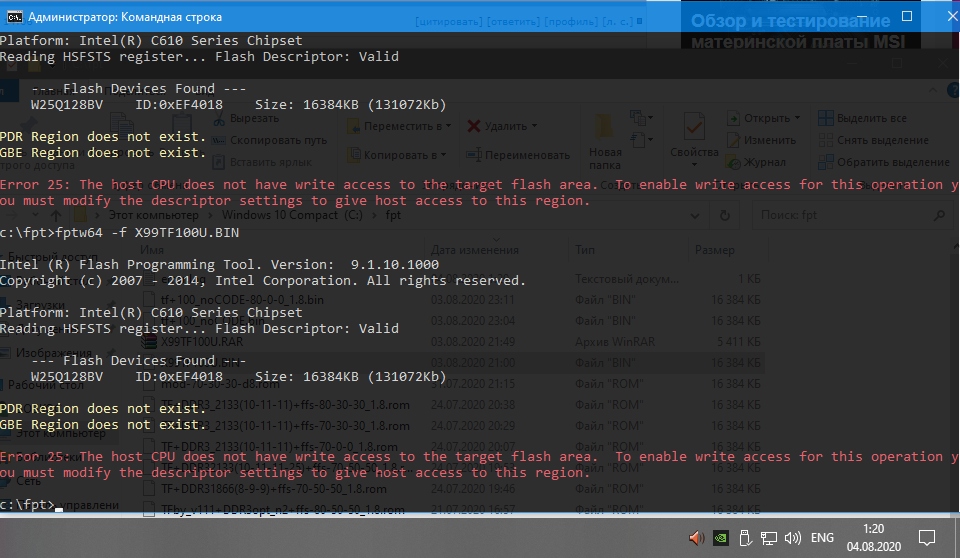Select the file mod-70-30-30-d8.rom

[220, 384]
